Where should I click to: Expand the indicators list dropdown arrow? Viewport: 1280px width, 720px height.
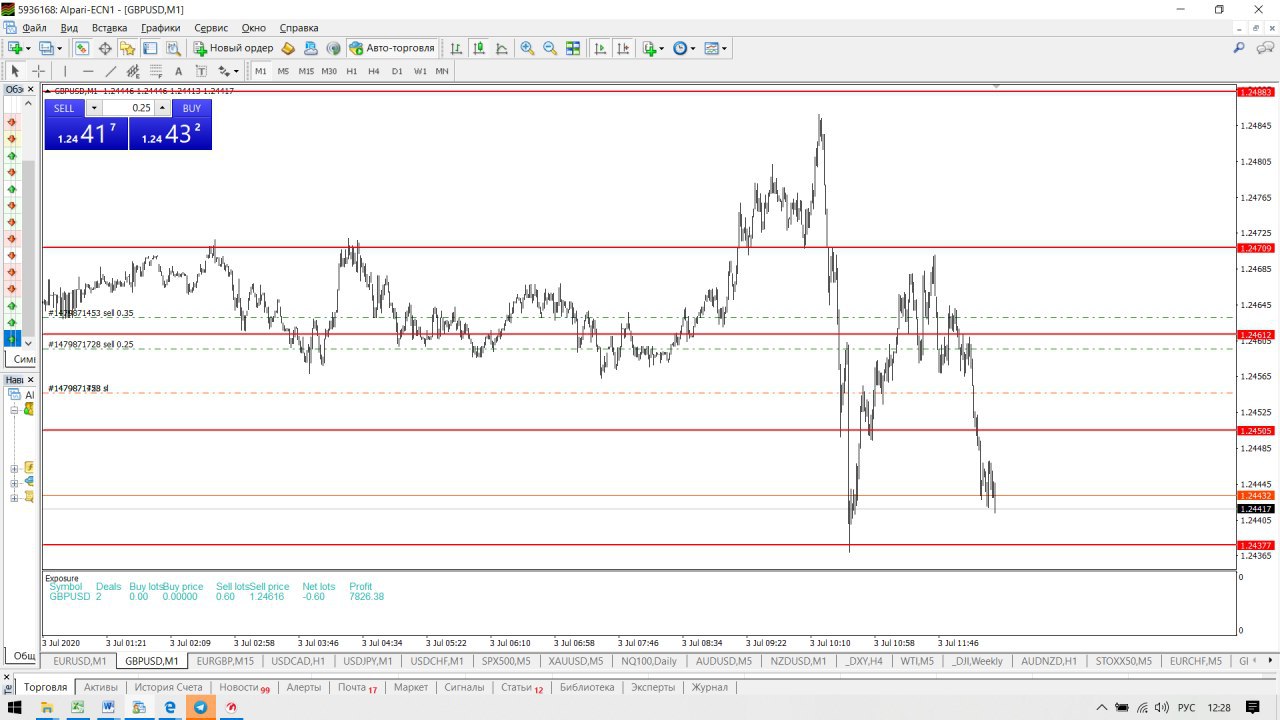click(x=662, y=48)
